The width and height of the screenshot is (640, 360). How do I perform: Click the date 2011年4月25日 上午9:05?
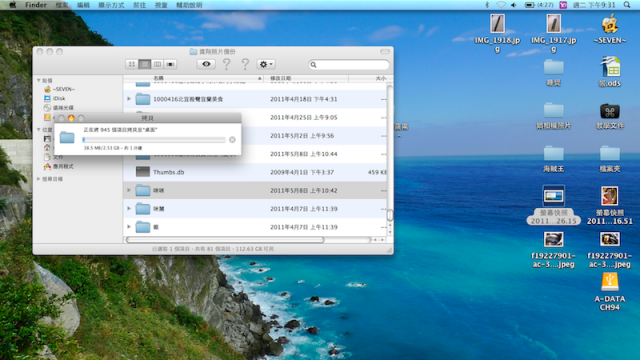coord(304,118)
